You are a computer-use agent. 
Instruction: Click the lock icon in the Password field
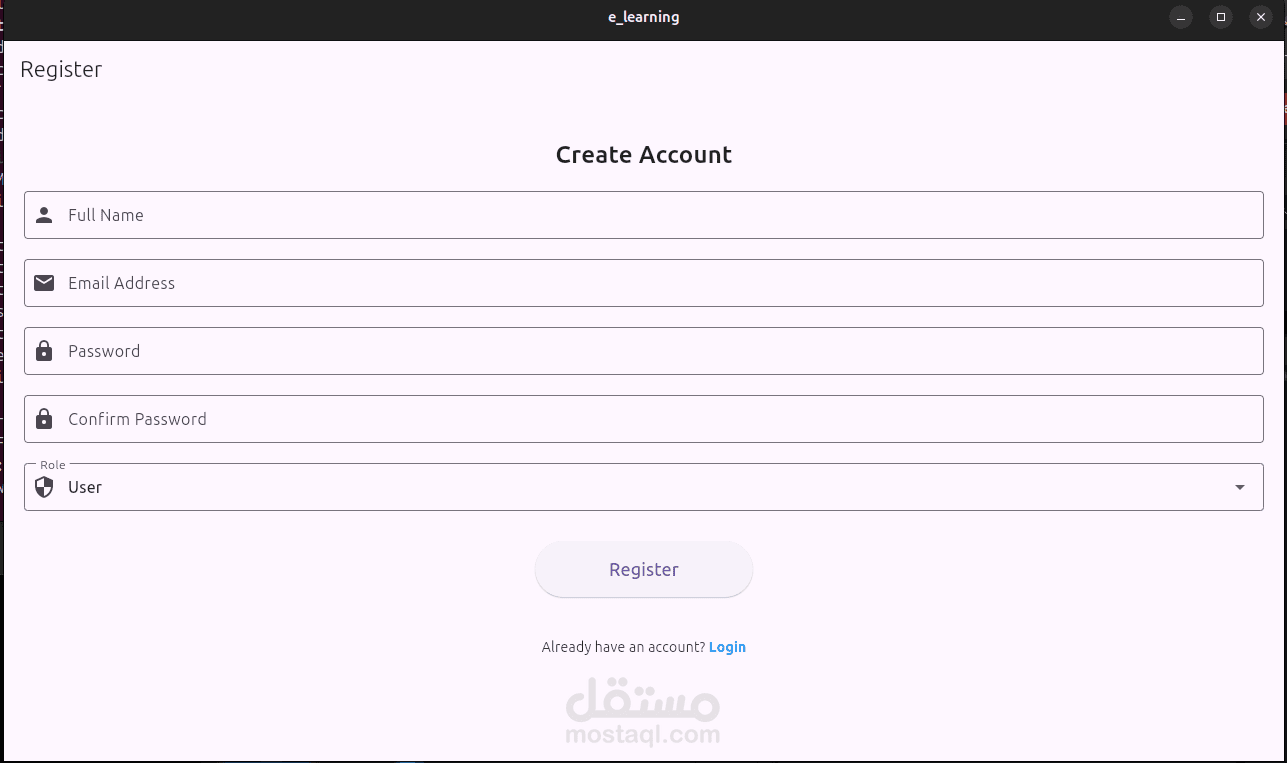tap(44, 350)
